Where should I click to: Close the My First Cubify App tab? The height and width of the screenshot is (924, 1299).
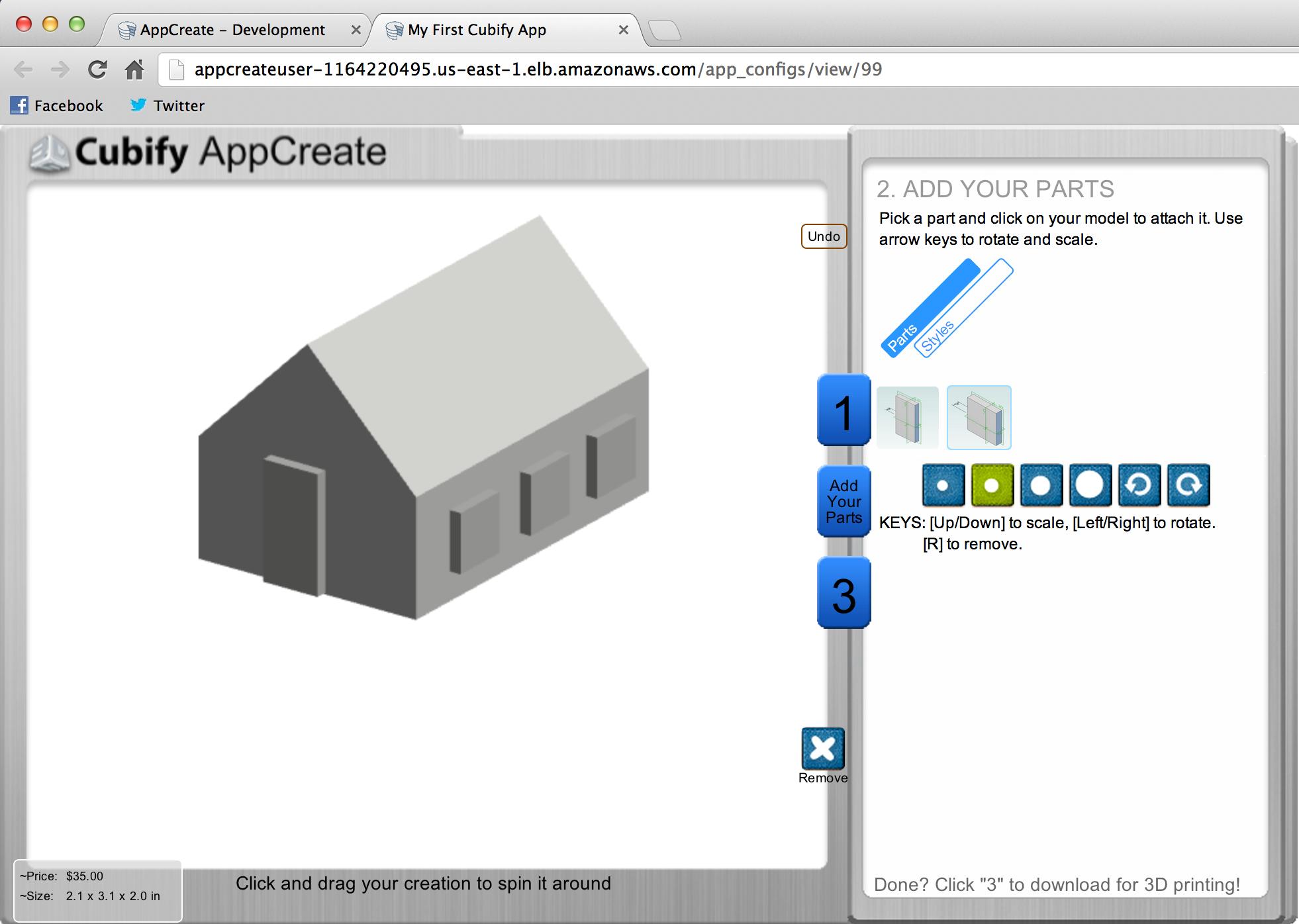click(623, 30)
